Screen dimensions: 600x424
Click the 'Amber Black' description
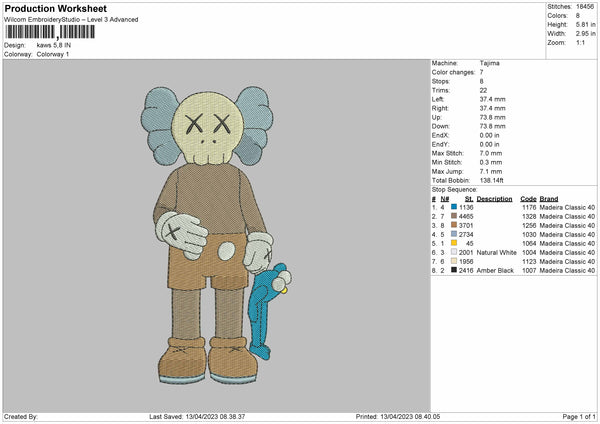point(495,270)
